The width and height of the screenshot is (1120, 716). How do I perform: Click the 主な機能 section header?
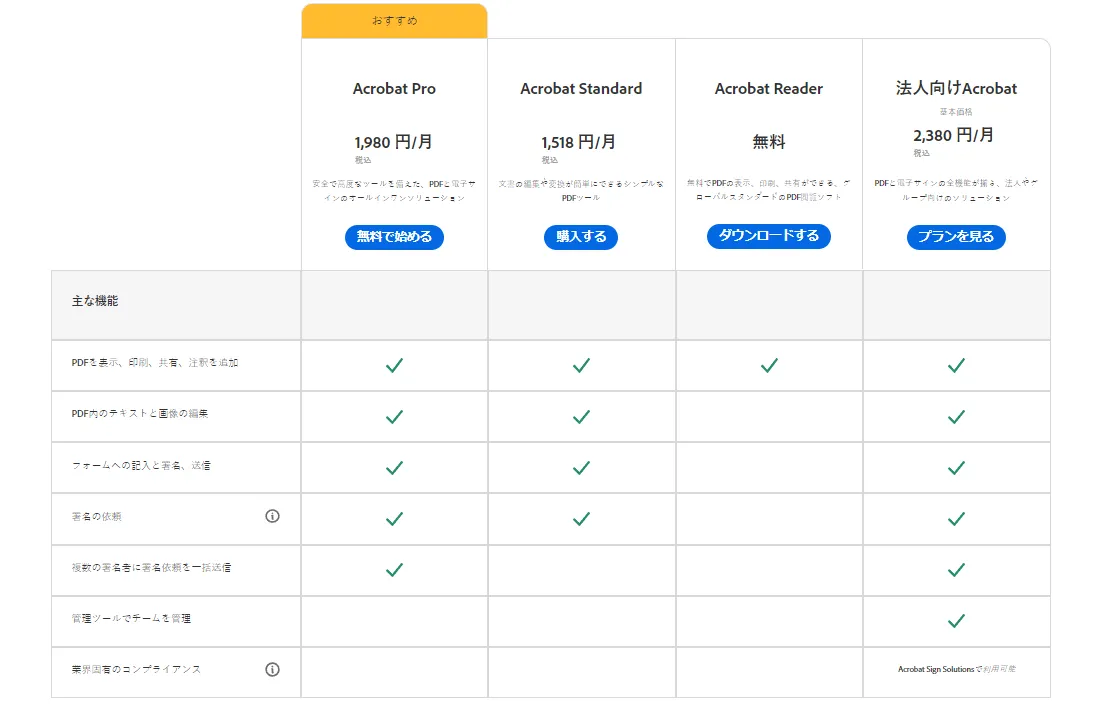pos(95,301)
